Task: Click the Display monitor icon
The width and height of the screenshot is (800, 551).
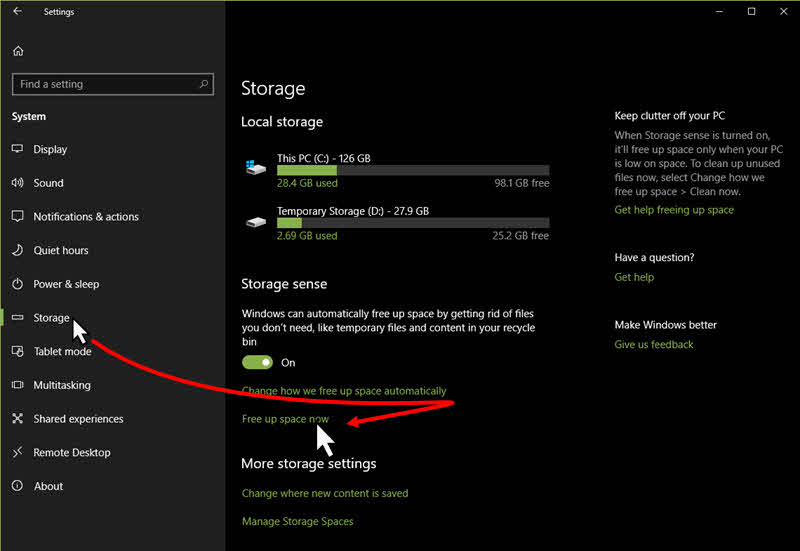Action: pos(17,149)
